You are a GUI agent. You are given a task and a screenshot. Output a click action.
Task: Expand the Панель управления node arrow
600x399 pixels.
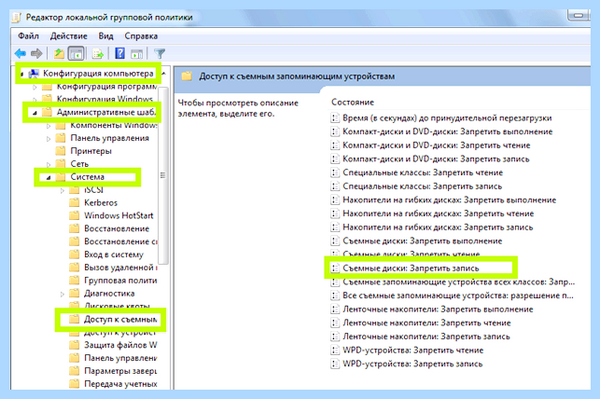click(x=48, y=138)
